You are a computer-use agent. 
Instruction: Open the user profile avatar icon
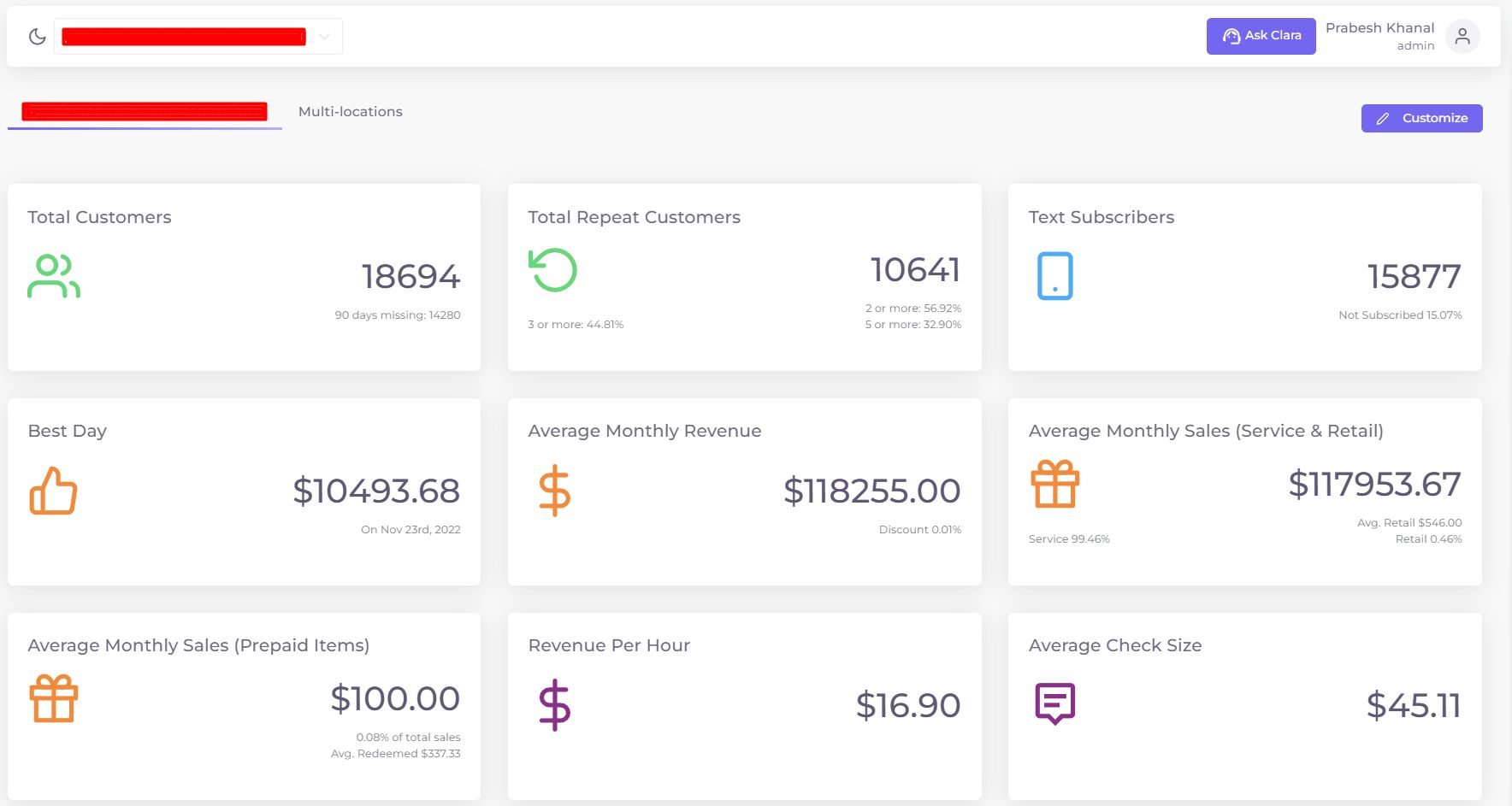point(1462,36)
